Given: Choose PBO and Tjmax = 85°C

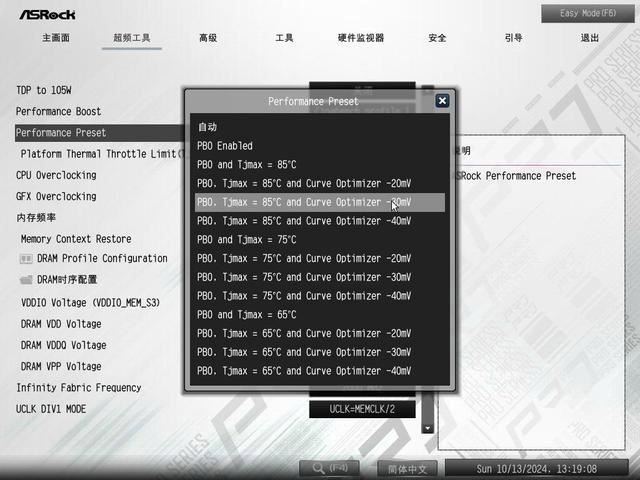Looking at the screenshot, I should point(320,164).
